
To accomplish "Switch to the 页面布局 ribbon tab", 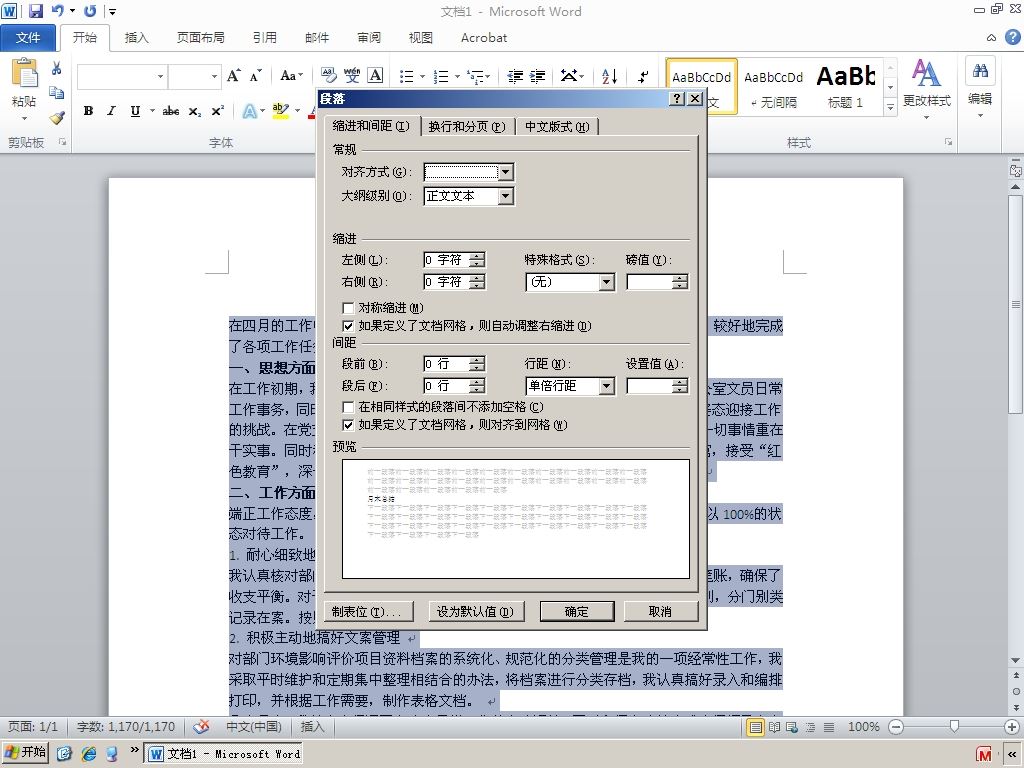I will point(200,38).
